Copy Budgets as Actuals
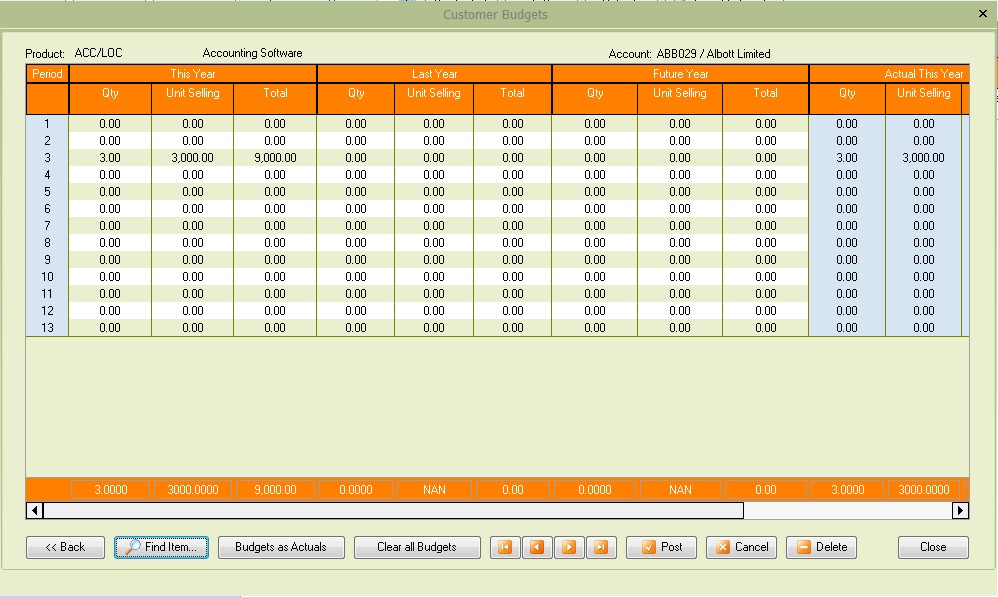This screenshot has width=998, height=597. pos(281,547)
